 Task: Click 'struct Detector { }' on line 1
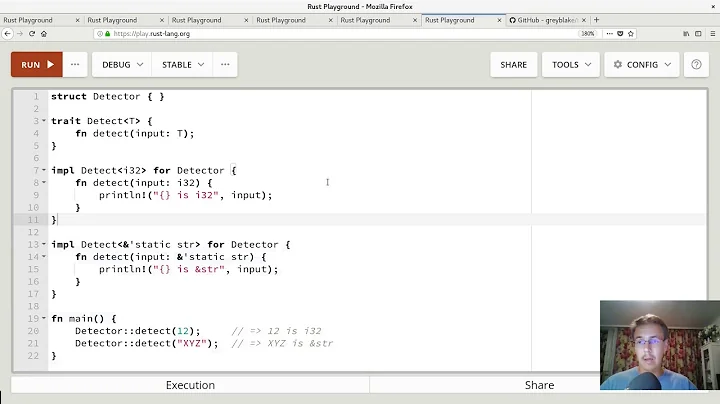(x=107, y=96)
